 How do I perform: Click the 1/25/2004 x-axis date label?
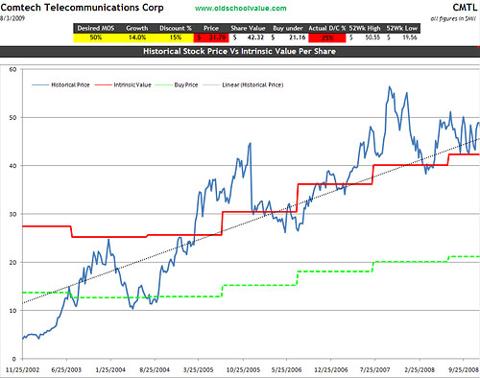111,370
